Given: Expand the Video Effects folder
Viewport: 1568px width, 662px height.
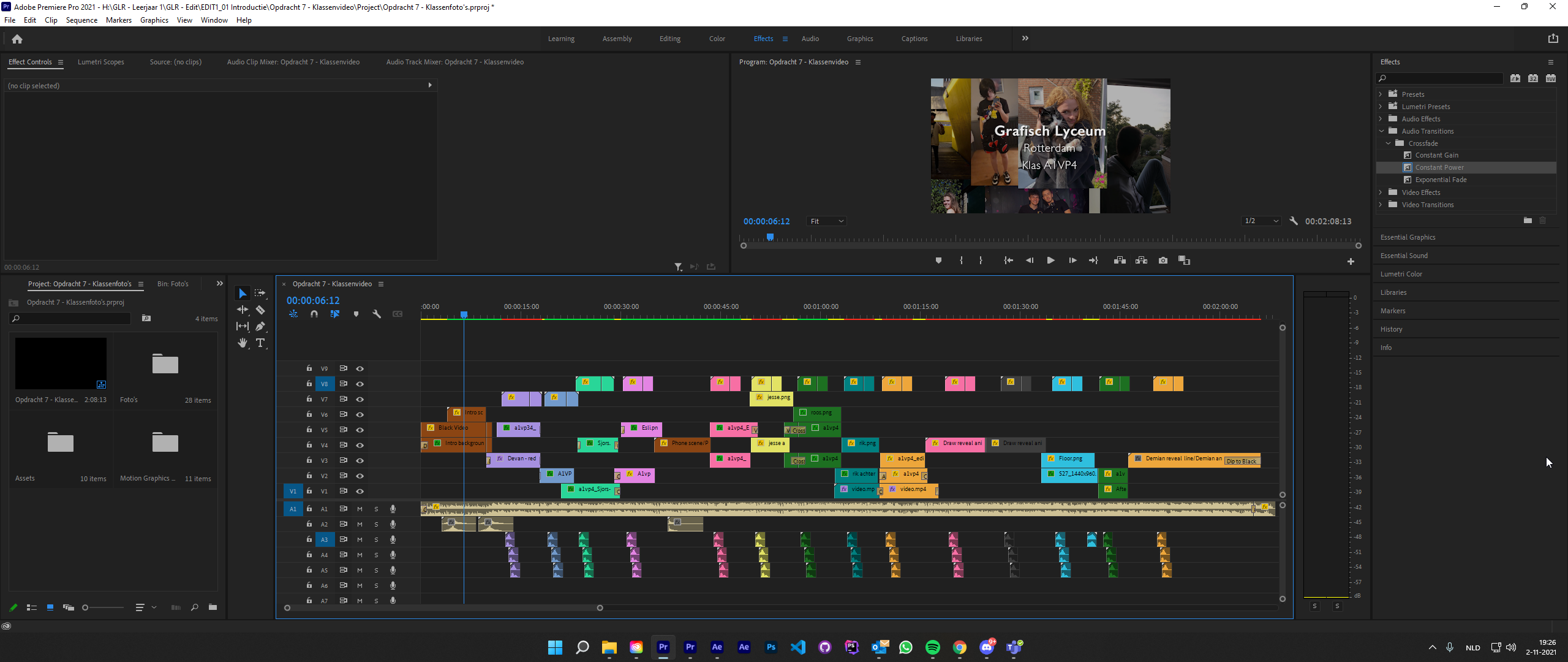Looking at the screenshot, I should click(x=1381, y=192).
